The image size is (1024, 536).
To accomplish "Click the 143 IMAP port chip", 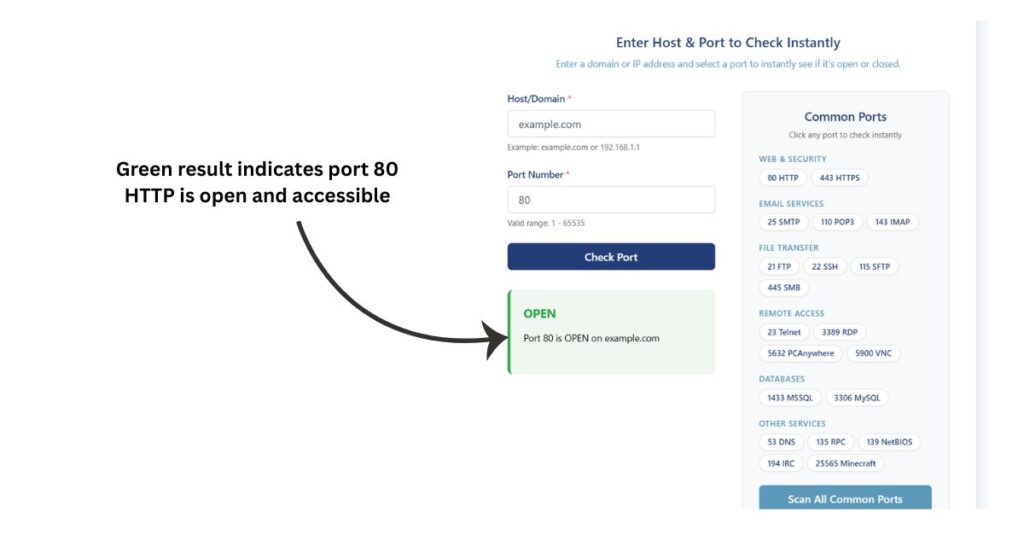I will tap(892, 222).
